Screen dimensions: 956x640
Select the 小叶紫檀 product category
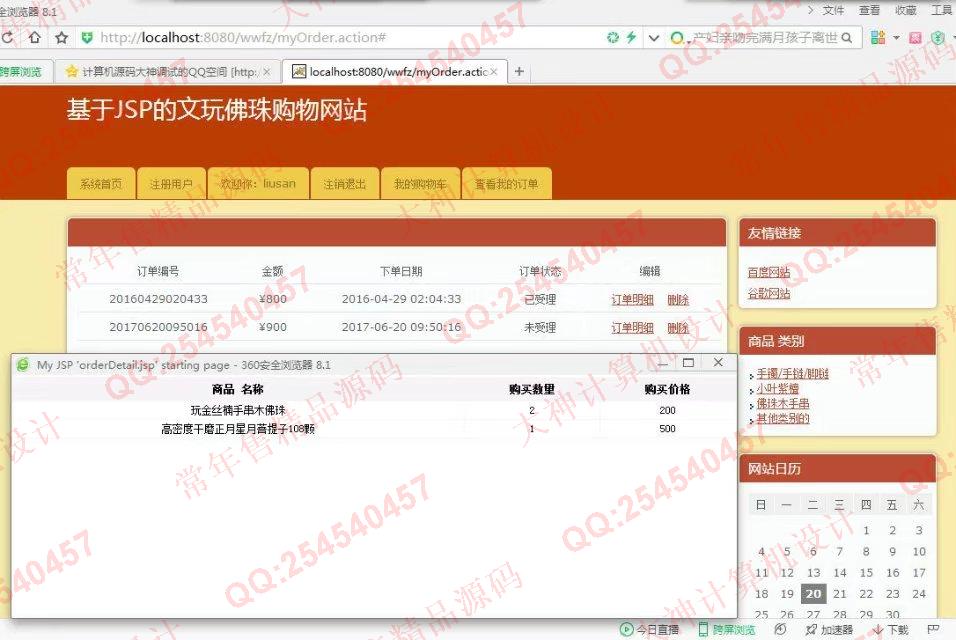click(777, 388)
